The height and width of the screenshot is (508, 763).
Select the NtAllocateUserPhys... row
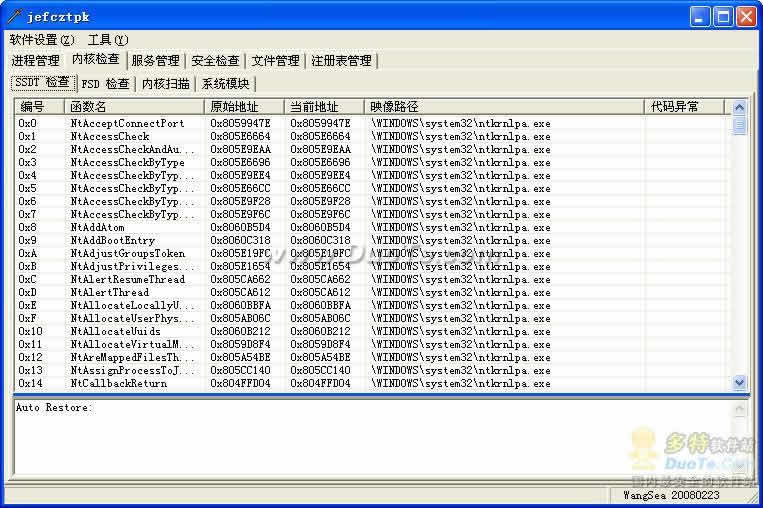[373, 318]
